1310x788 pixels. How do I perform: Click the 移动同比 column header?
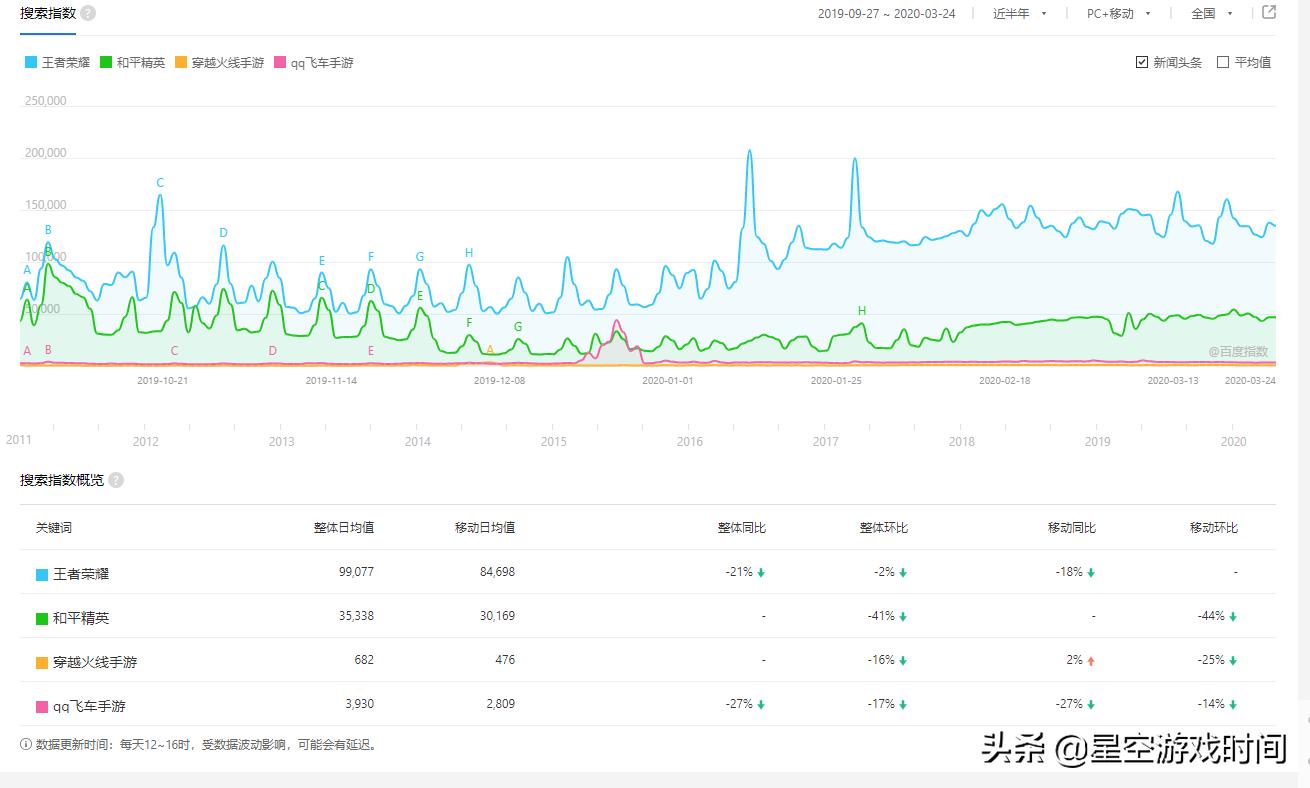point(1072,527)
